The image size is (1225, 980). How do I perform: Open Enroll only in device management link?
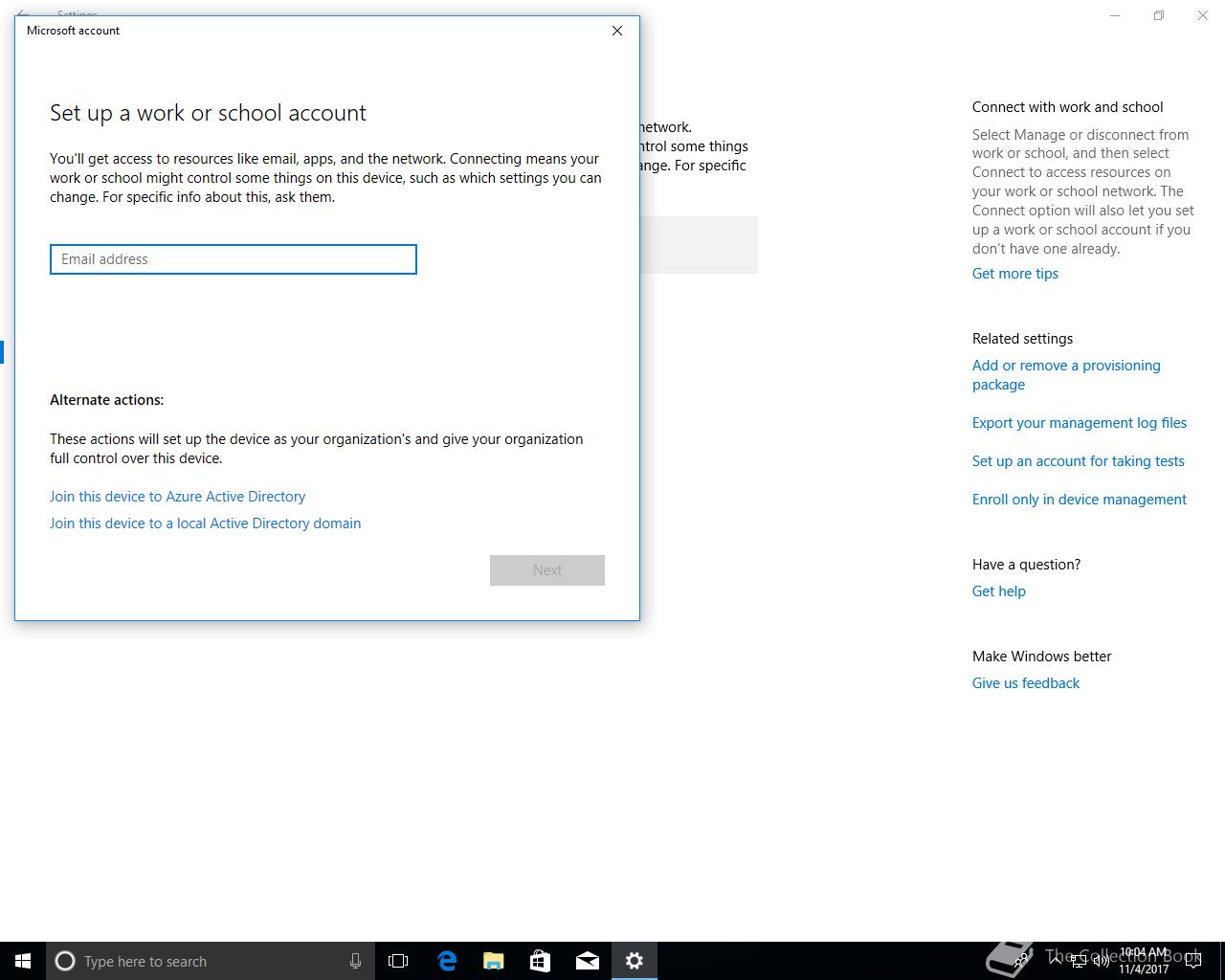(x=1080, y=500)
